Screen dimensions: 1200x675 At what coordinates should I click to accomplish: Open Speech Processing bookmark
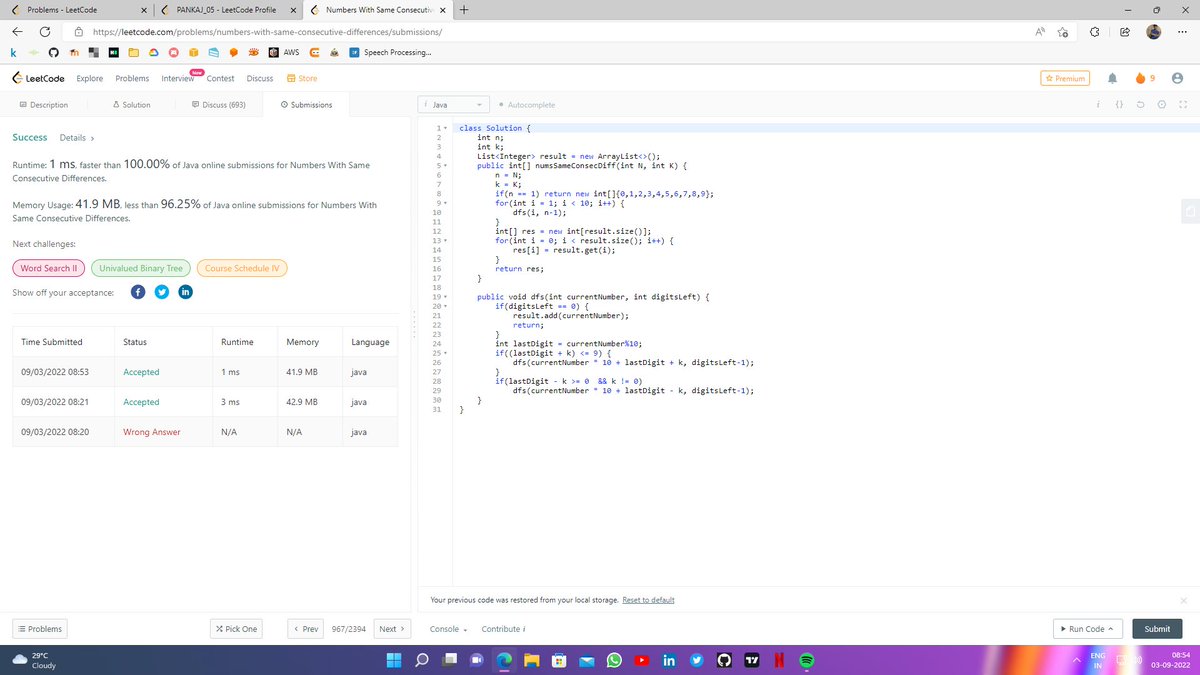click(391, 53)
